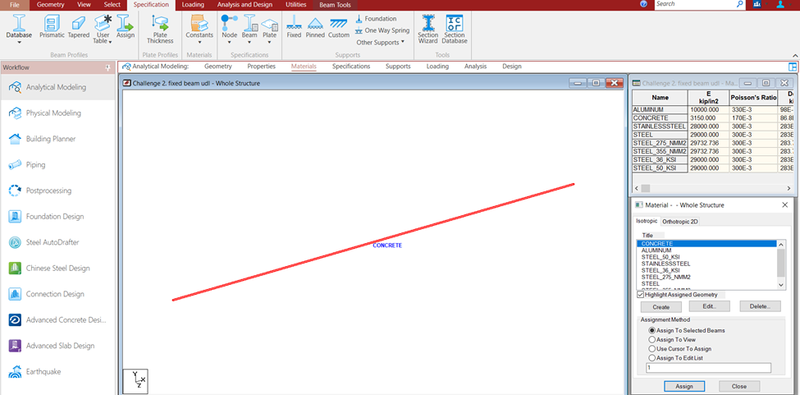Click the Prismatic beam profile icon
This screenshot has height=395, width=800.
point(52,27)
